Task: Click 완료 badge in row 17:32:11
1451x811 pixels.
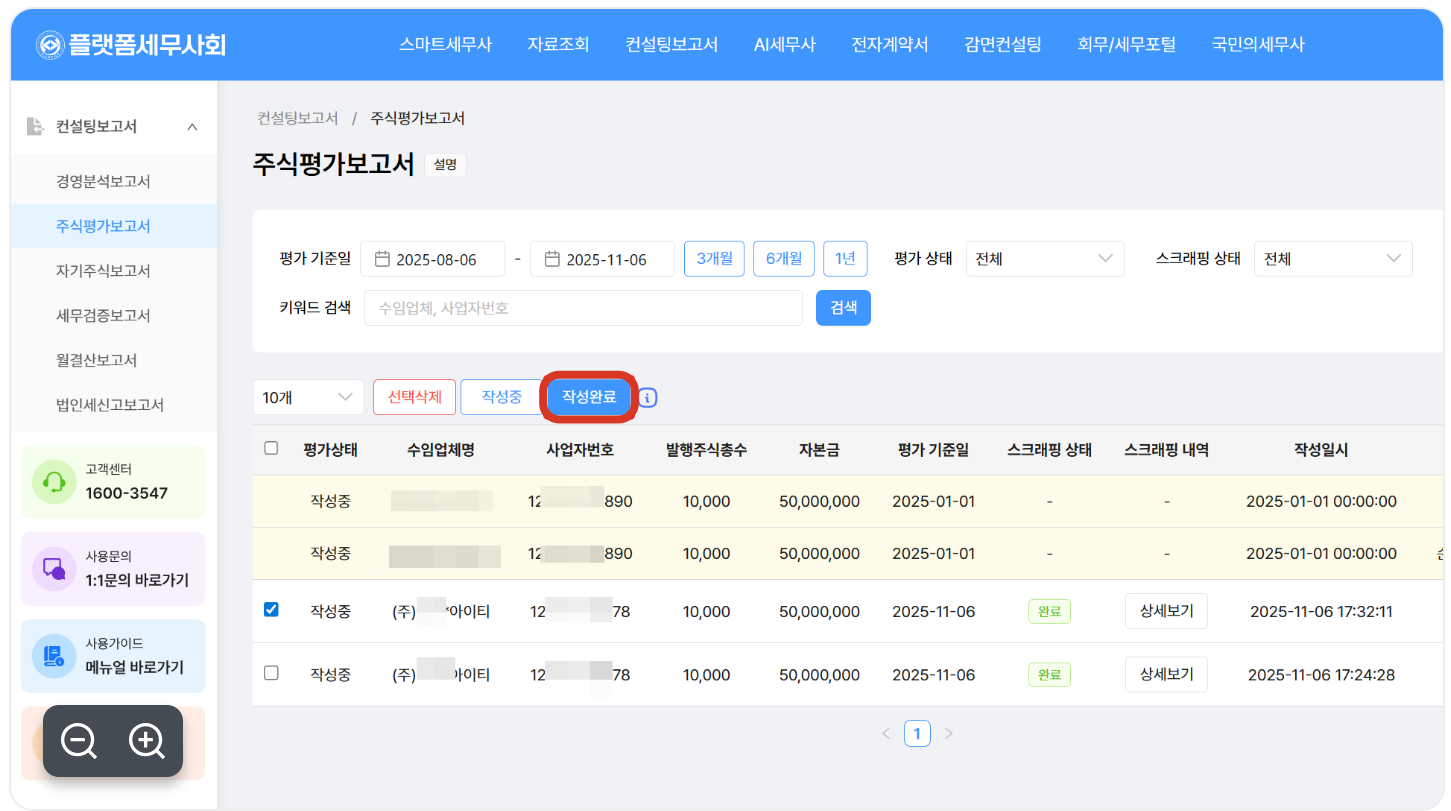Action: [1049, 611]
